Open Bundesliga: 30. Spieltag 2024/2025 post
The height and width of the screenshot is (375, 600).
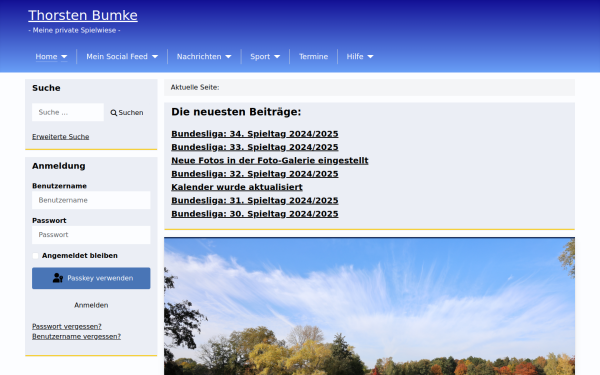tap(254, 214)
